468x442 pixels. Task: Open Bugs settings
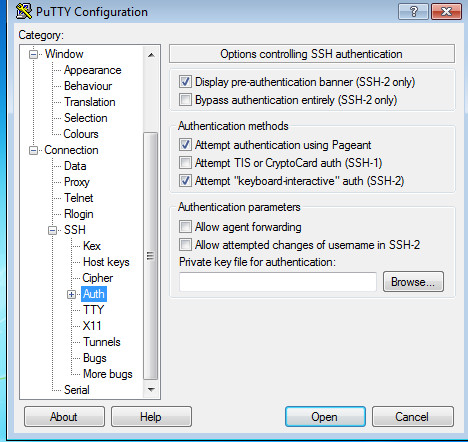click(x=95, y=358)
